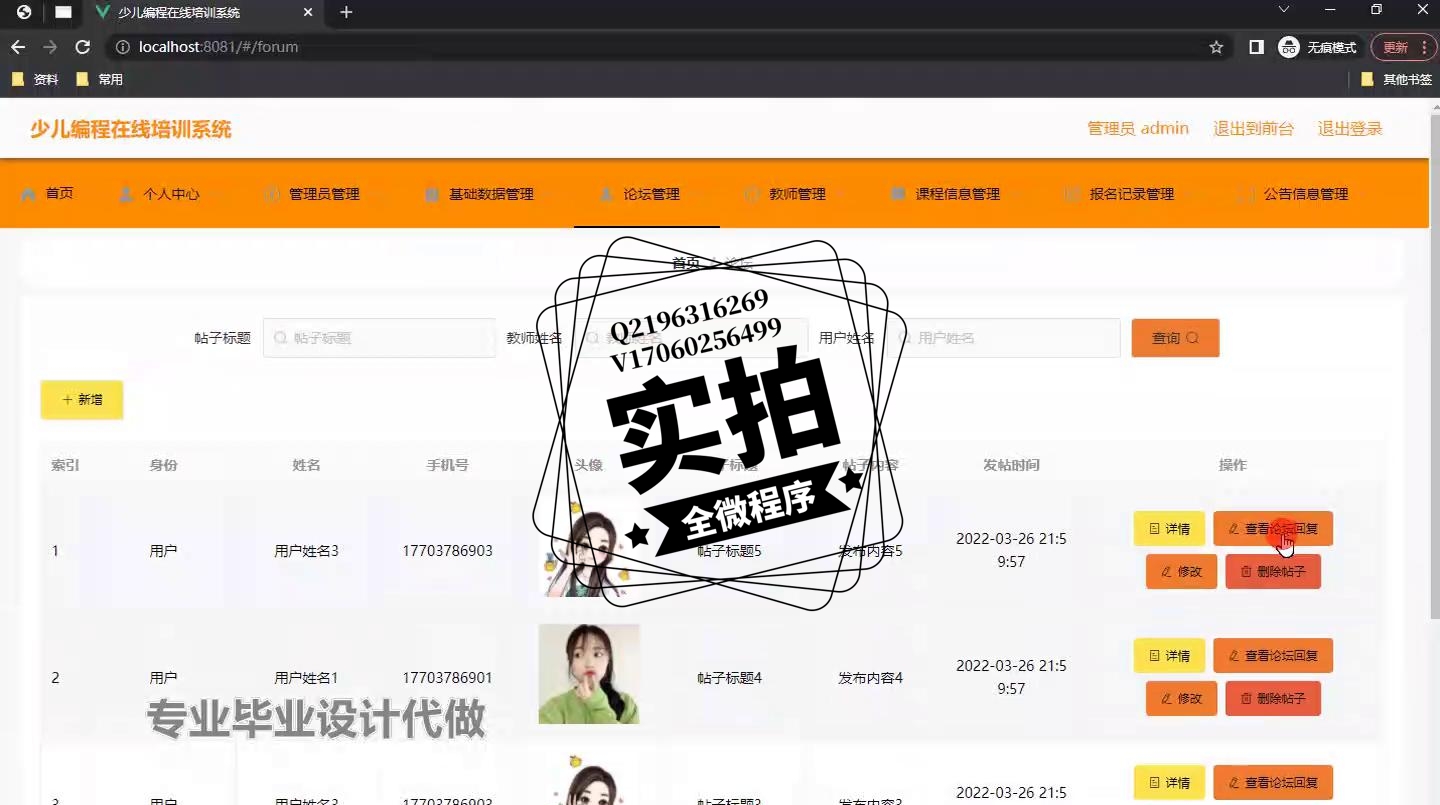
Task: Click the 少儿编程在线培训系统 title
Action: pos(131,129)
